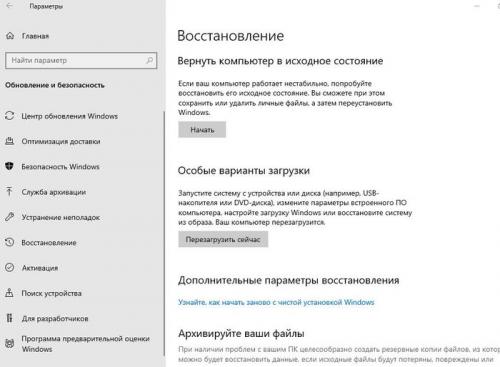Viewport: 500px width, 367px height.
Task: Click the Перезагрузить сейчас button
Action: 223,239
